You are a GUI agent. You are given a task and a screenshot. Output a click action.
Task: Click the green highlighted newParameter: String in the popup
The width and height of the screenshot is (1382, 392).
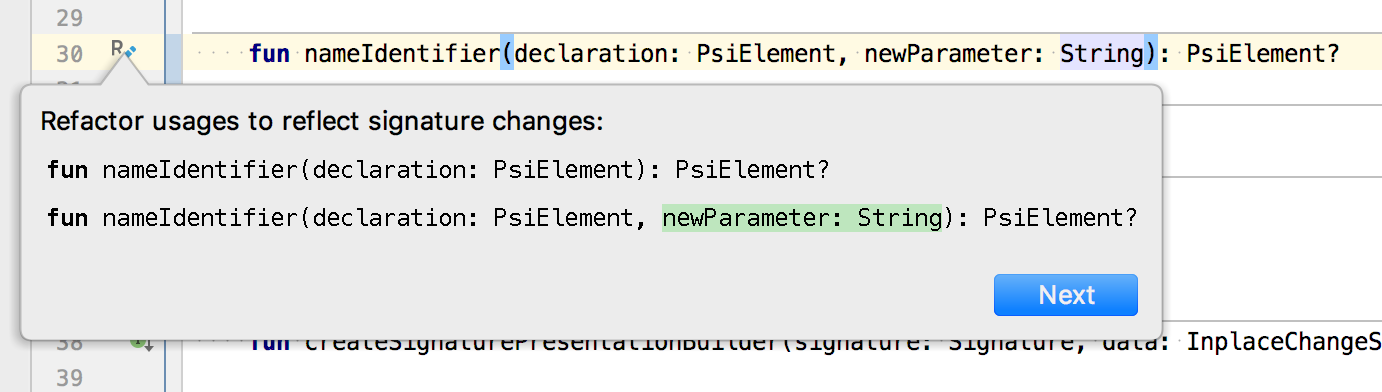(x=803, y=217)
